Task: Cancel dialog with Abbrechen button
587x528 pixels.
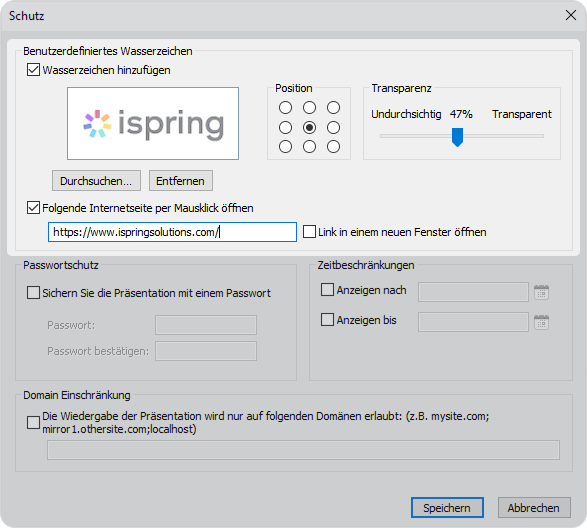Action: coord(534,508)
